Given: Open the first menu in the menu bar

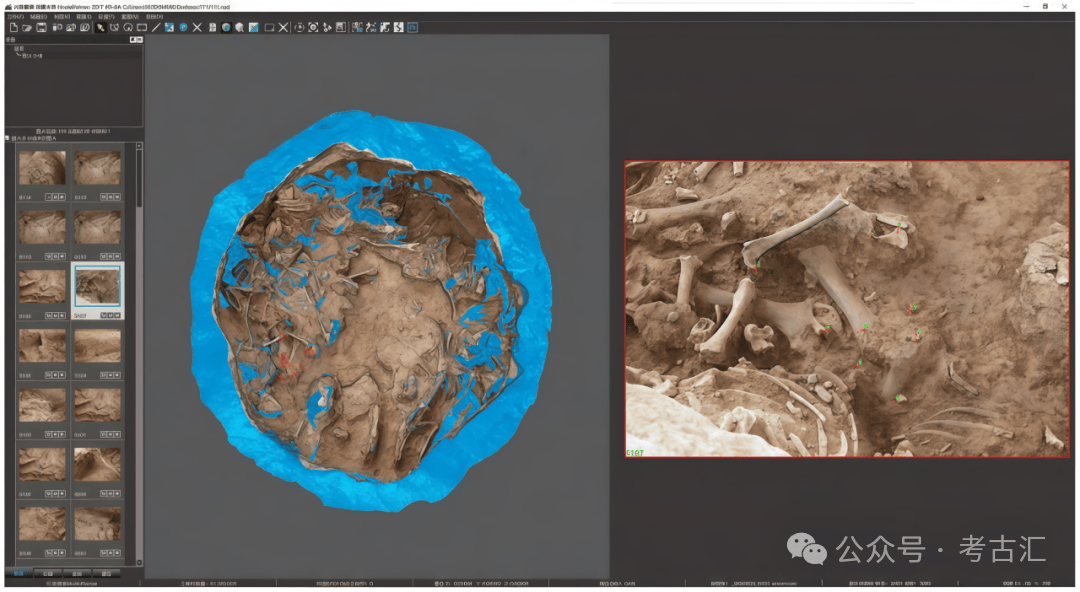Looking at the screenshot, I should point(15,16).
